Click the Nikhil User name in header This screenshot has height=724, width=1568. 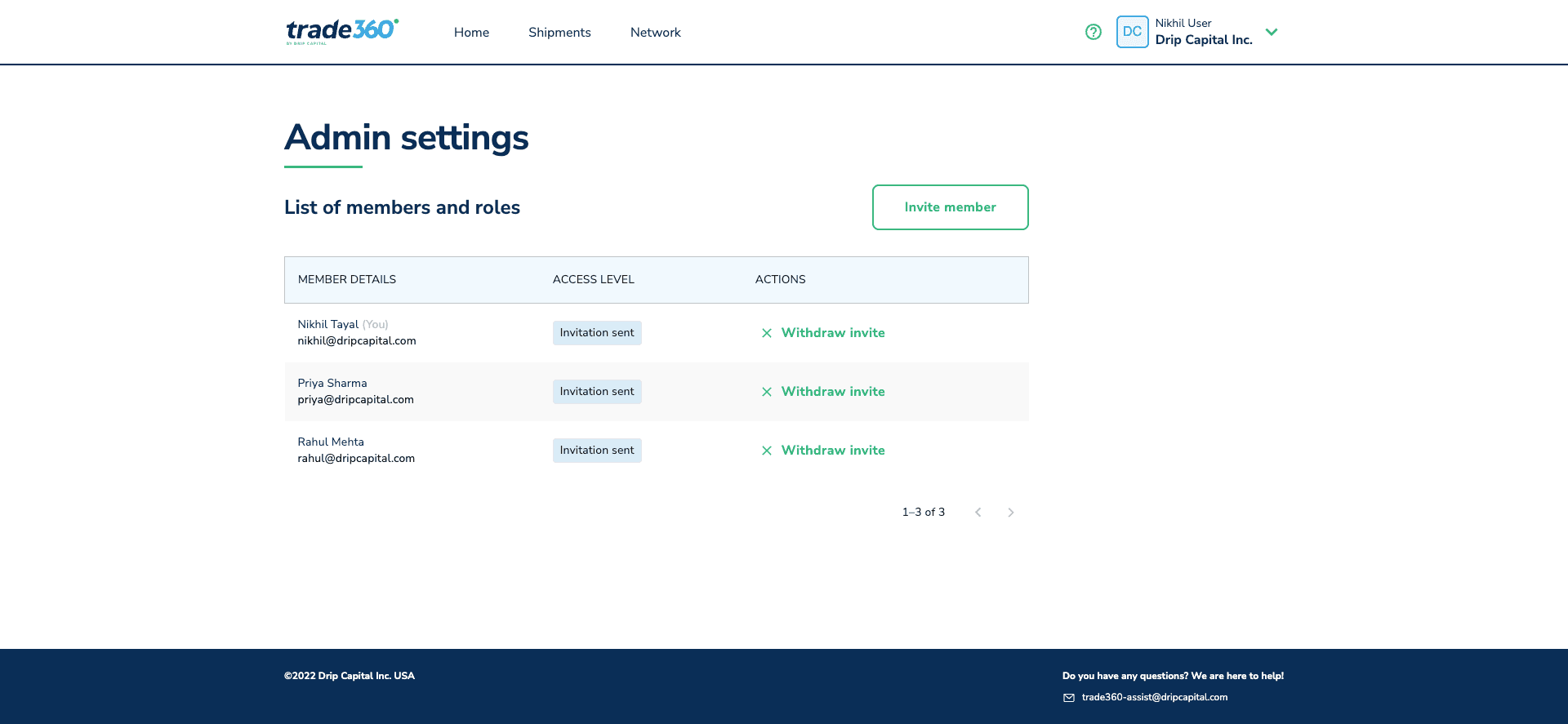pos(1183,23)
